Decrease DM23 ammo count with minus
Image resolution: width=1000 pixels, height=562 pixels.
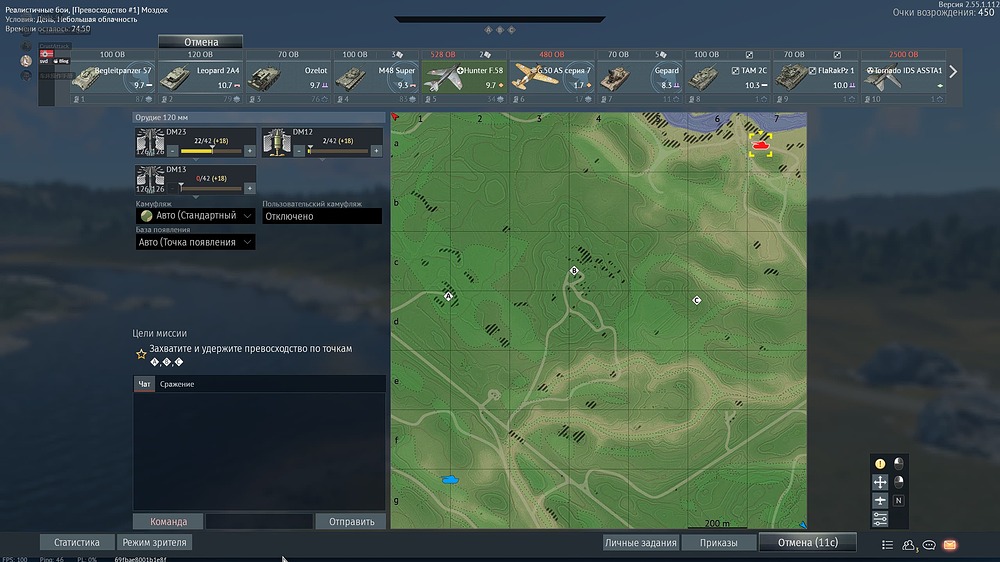[173, 151]
